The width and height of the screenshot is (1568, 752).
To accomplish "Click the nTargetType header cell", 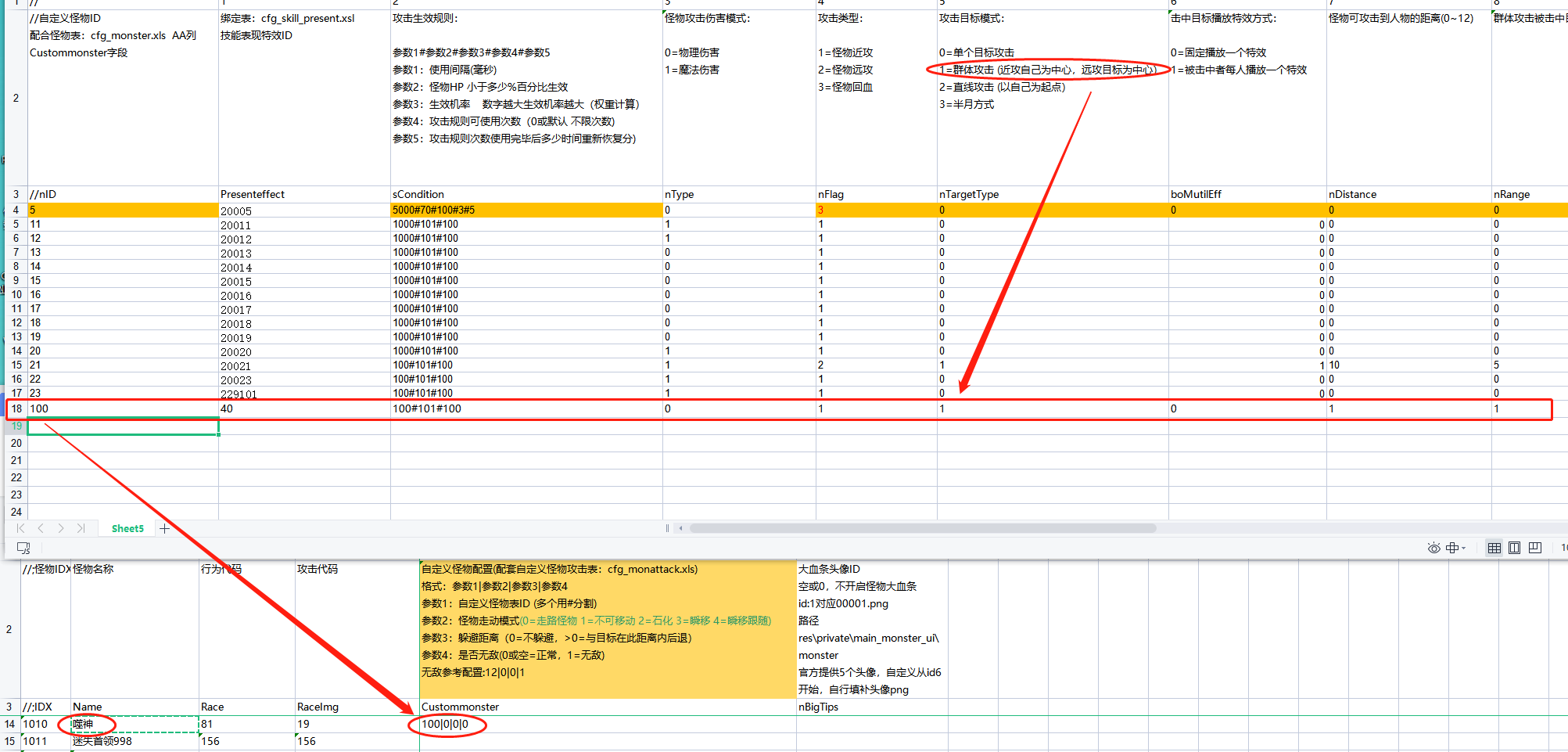I will coord(1053,194).
